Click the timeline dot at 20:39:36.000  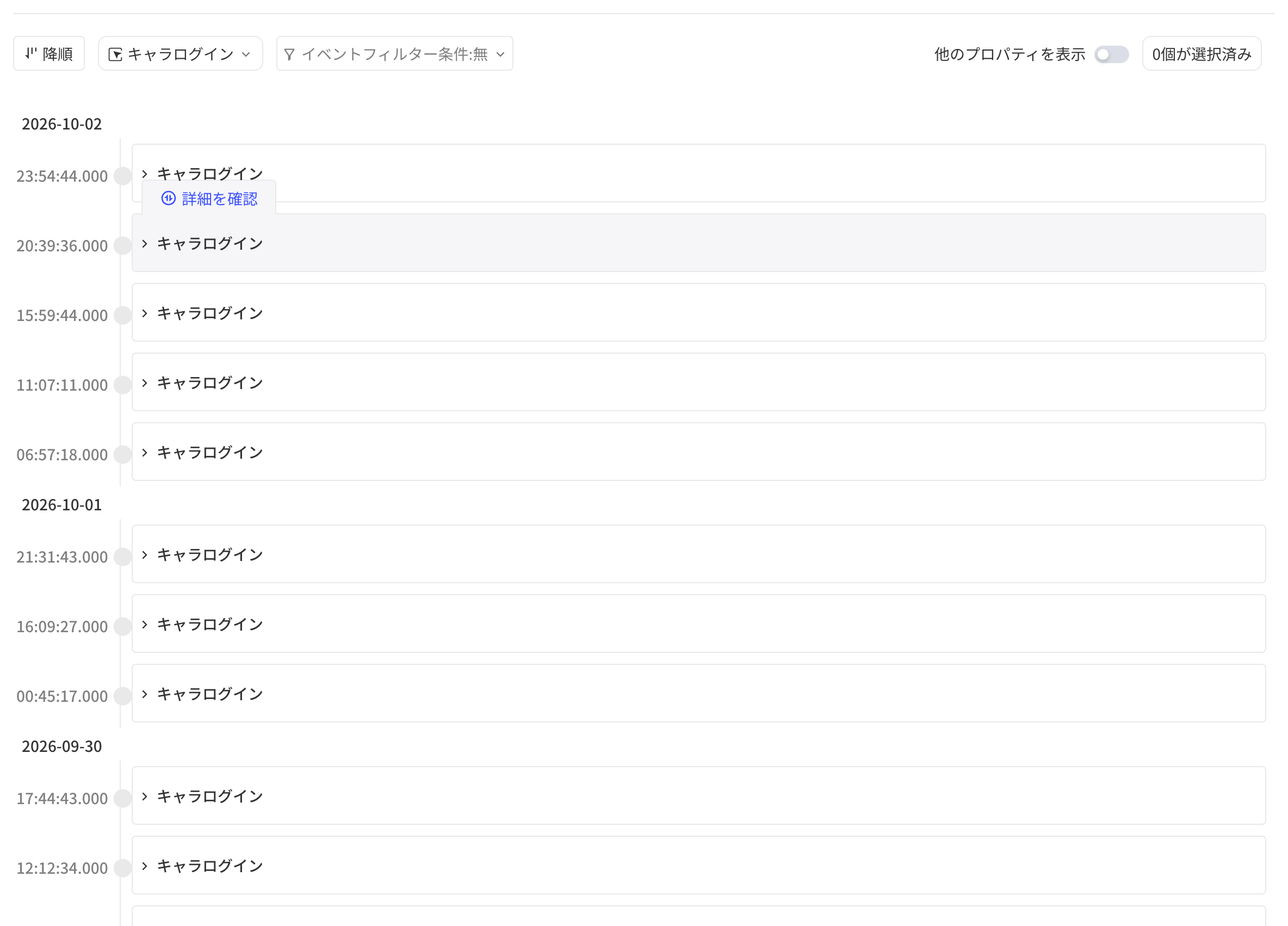click(x=123, y=245)
